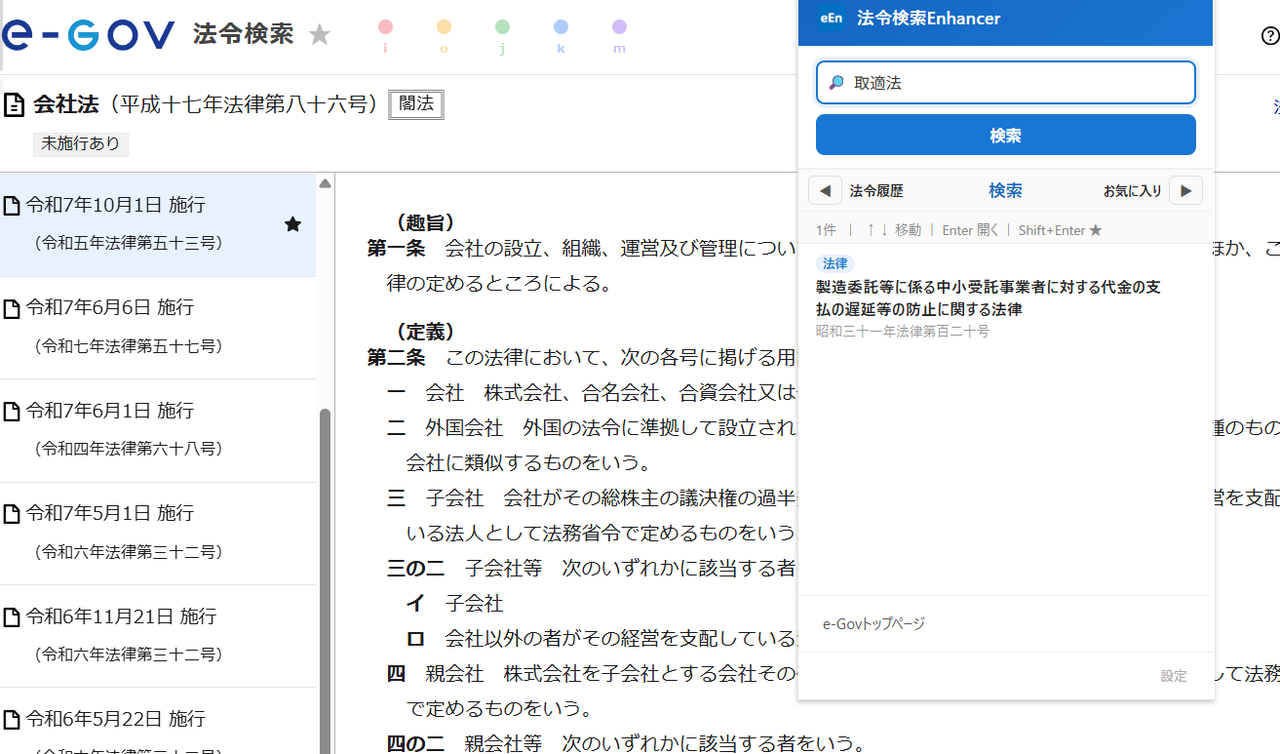Open the e-Govトップページ link
The height and width of the screenshot is (754, 1280).
[x=874, y=624]
